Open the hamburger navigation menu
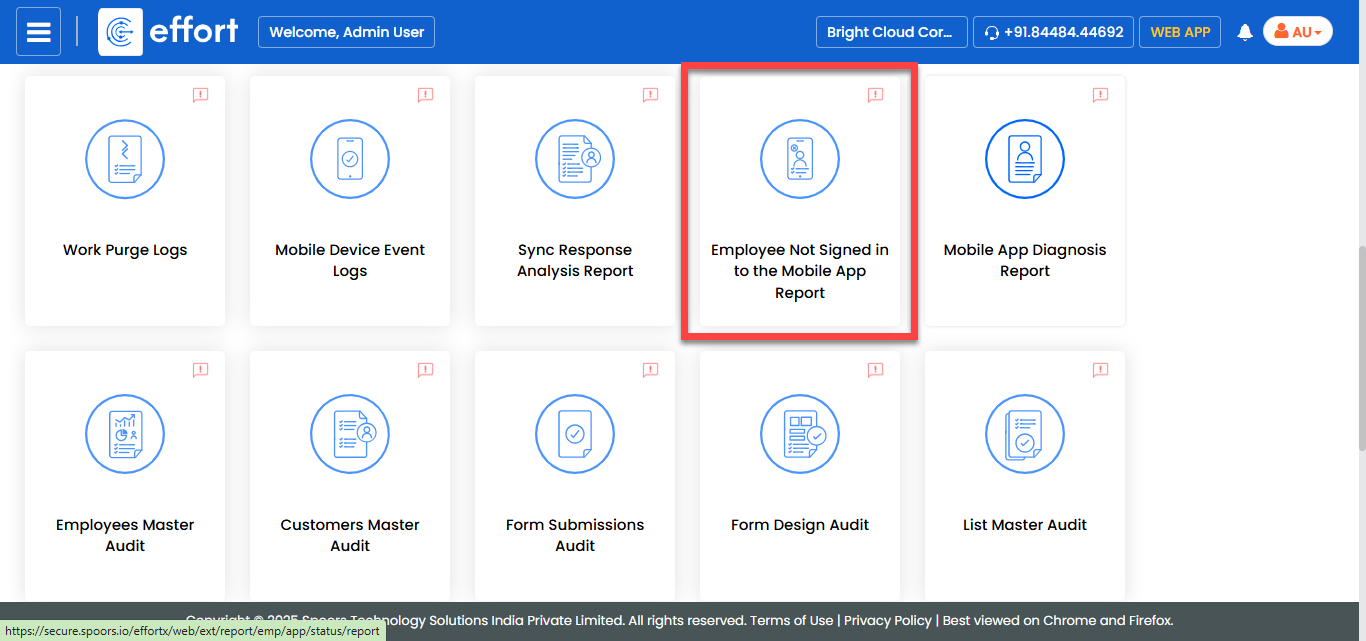The width and height of the screenshot is (1366, 641). point(38,32)
